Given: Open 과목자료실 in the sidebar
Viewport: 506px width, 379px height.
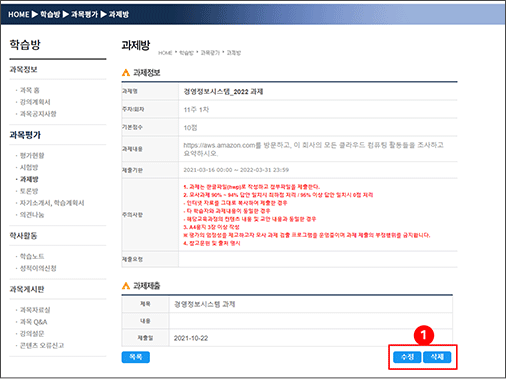Looking at the screenshot, I should coord(35,310).
